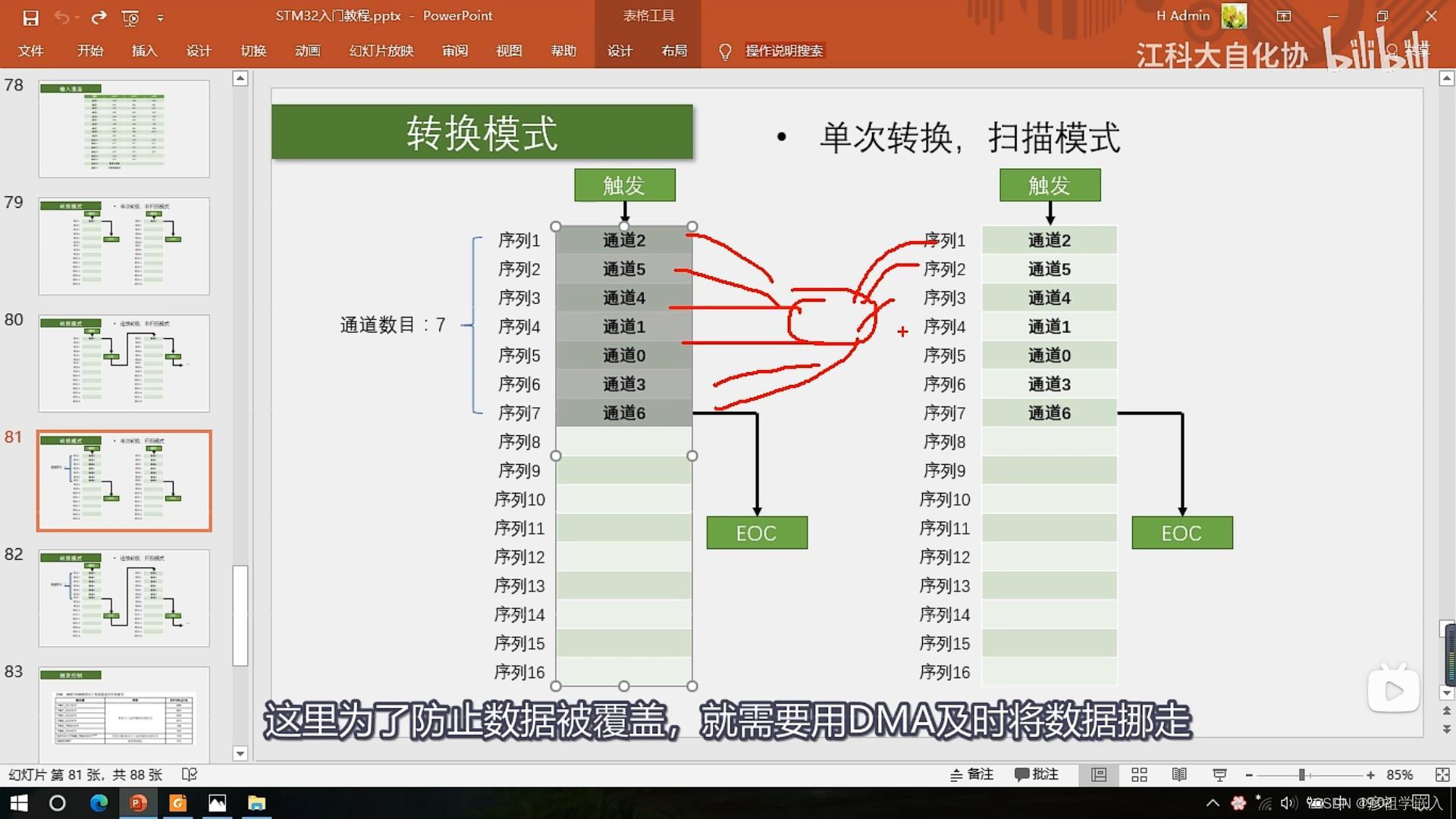Click the Design tab in ribbon
The image size is (1456, 819).
click(x=199, y=50)
